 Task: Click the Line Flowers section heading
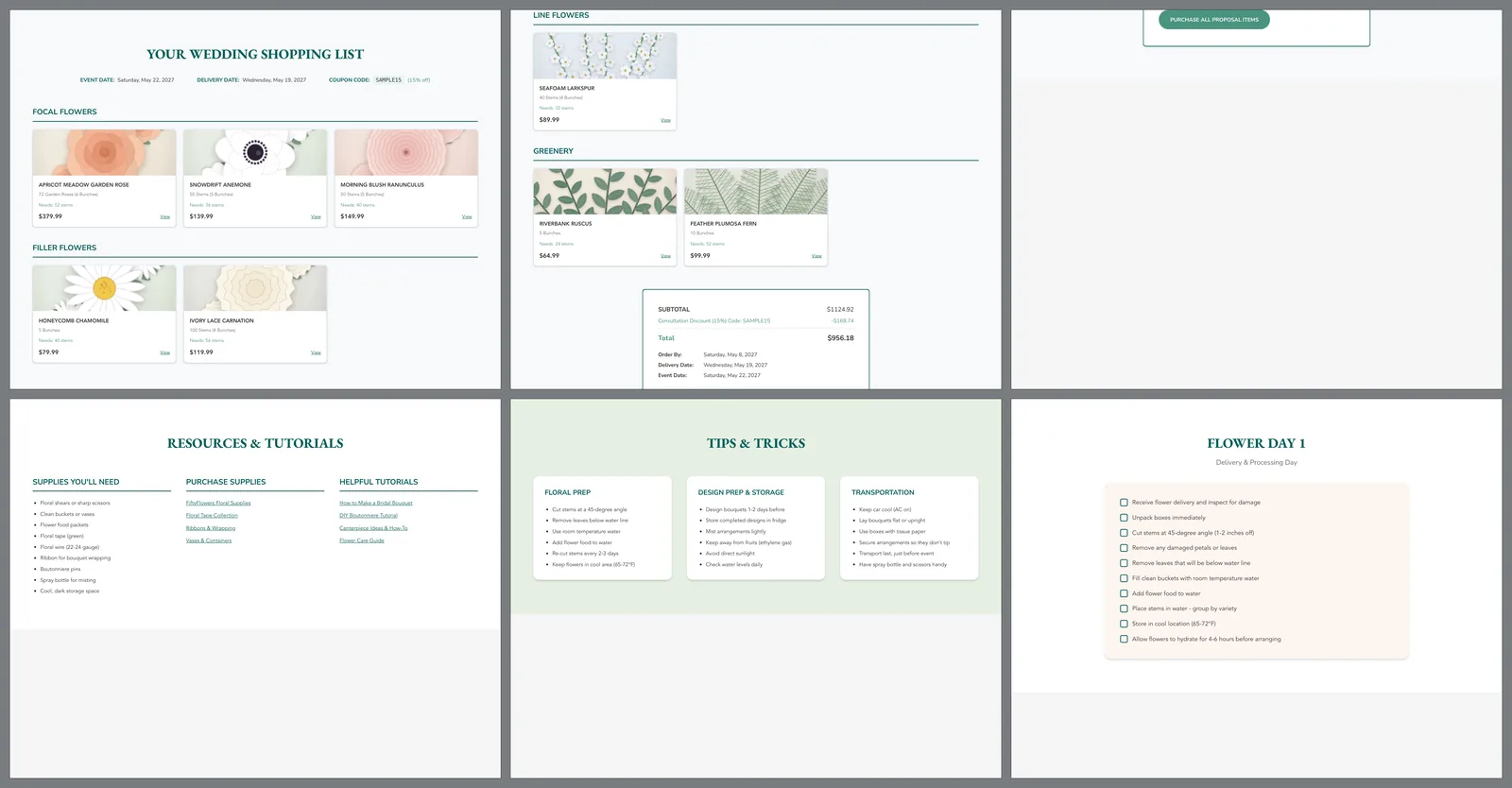click(x=560, y=15)
